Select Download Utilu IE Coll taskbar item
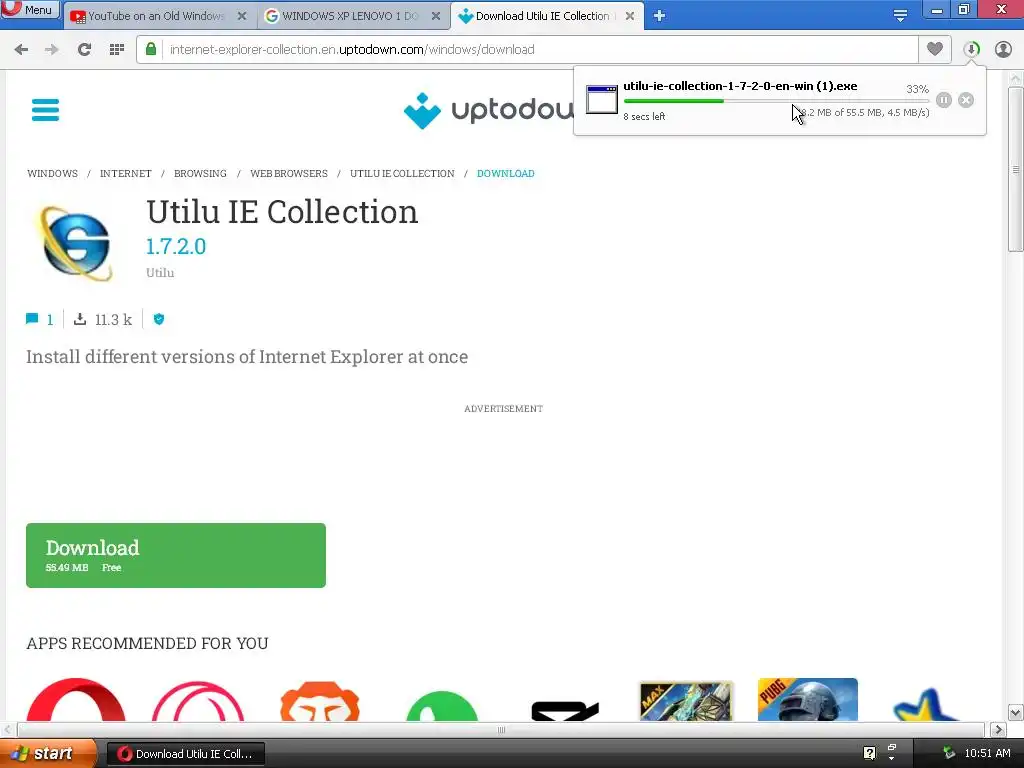Screen dimensions: 1024x768 [x=186, y=754]
